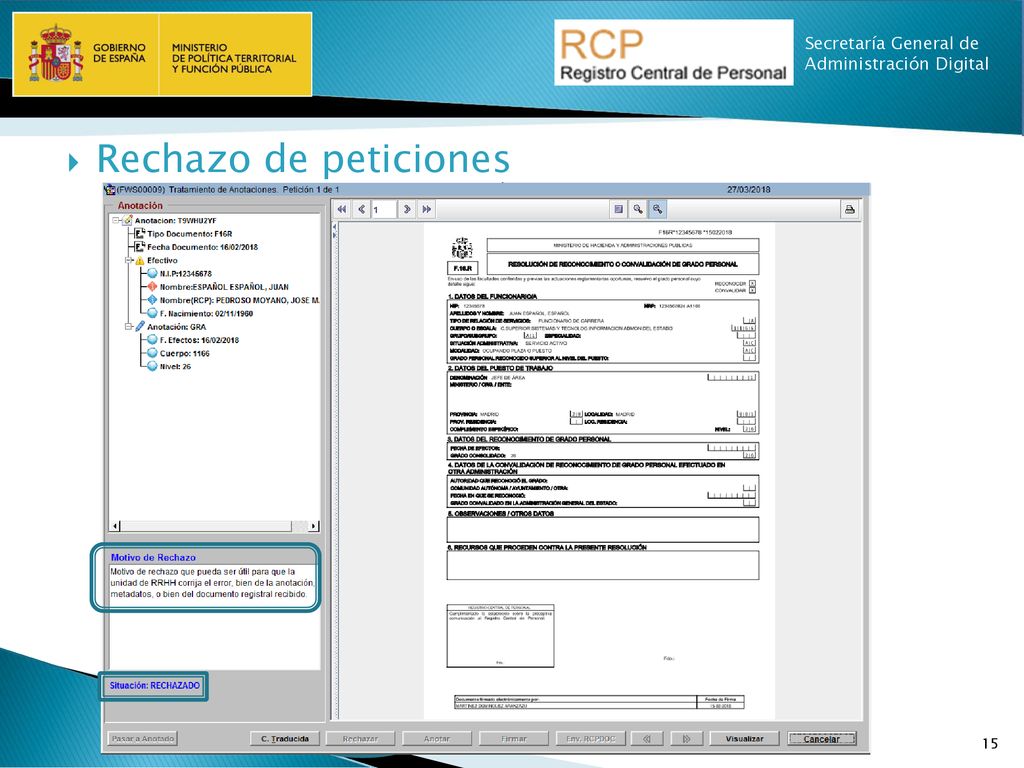Click the yellow warning icon beside Efectivo
The height and width of the screenshot is (768, 1024).
click(140, 261)
